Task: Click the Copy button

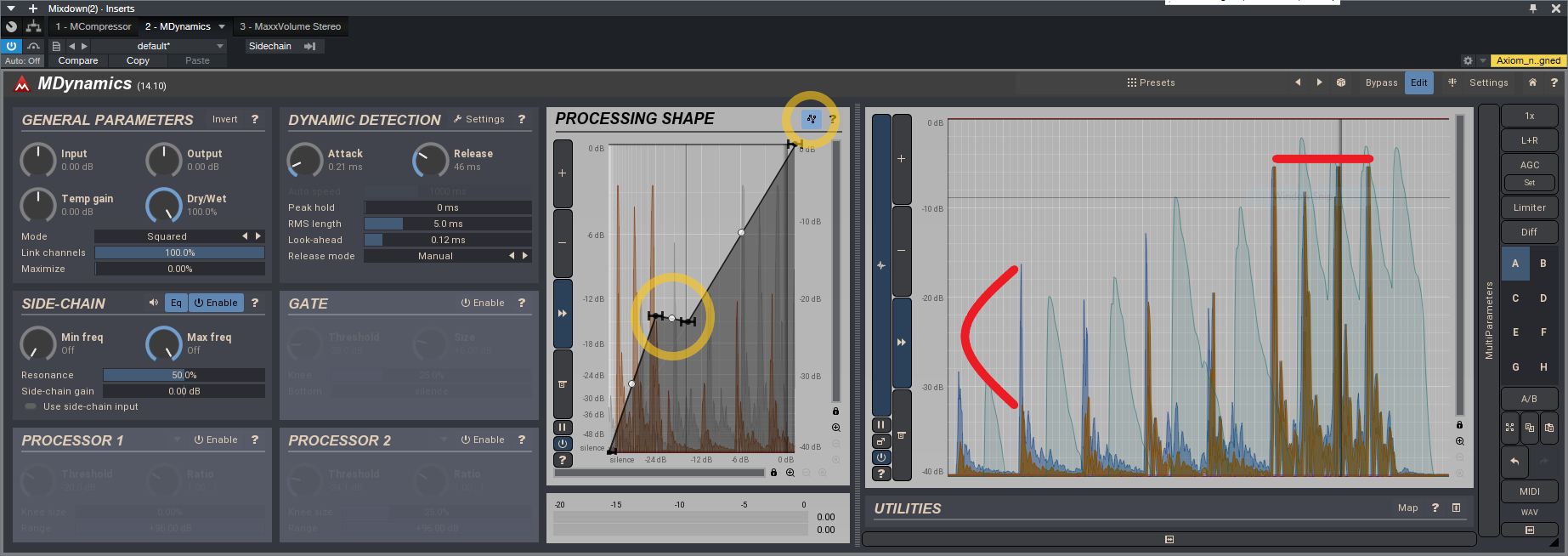Action: pyautogui.click(x=138, y=60)
